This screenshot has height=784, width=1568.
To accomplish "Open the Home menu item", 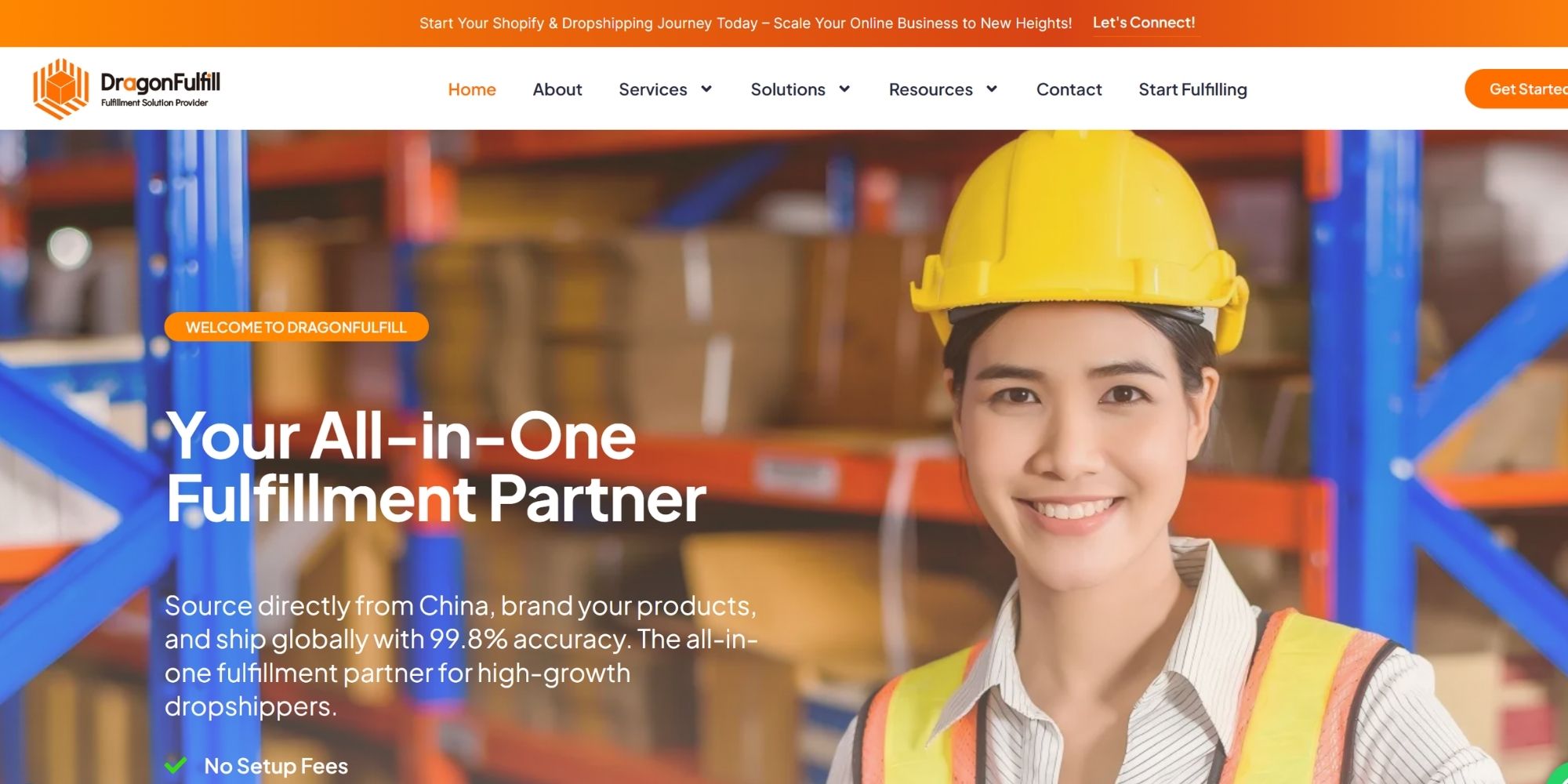I will [472, 89].
